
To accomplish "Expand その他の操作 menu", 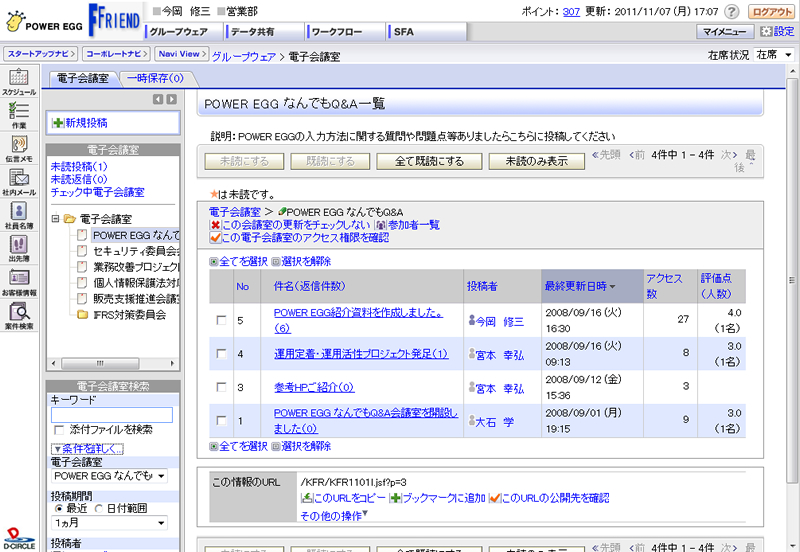I will click(x=334, y=516).
